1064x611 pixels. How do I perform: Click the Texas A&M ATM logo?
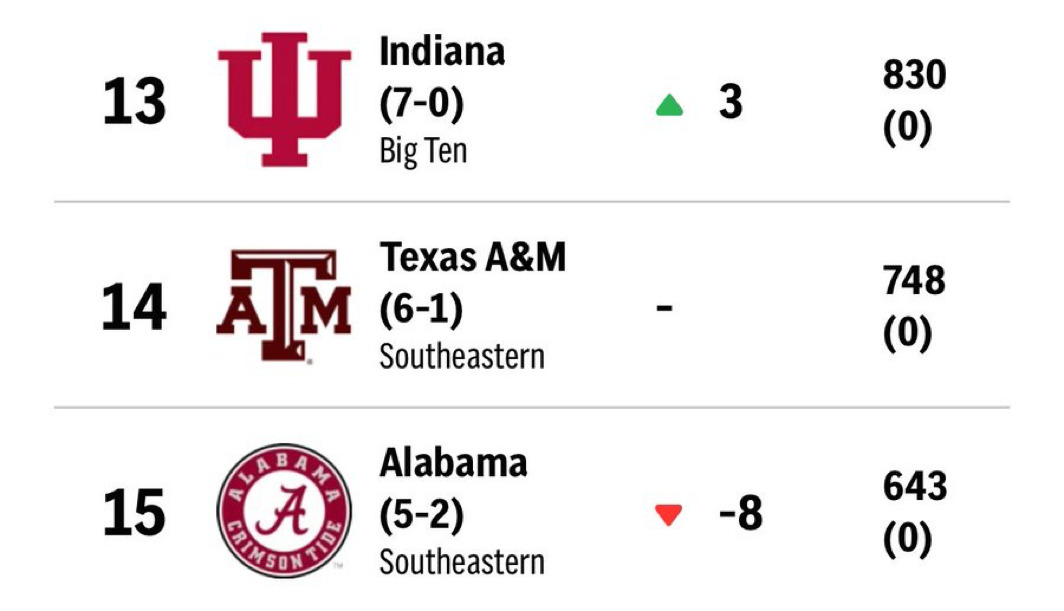284,306
